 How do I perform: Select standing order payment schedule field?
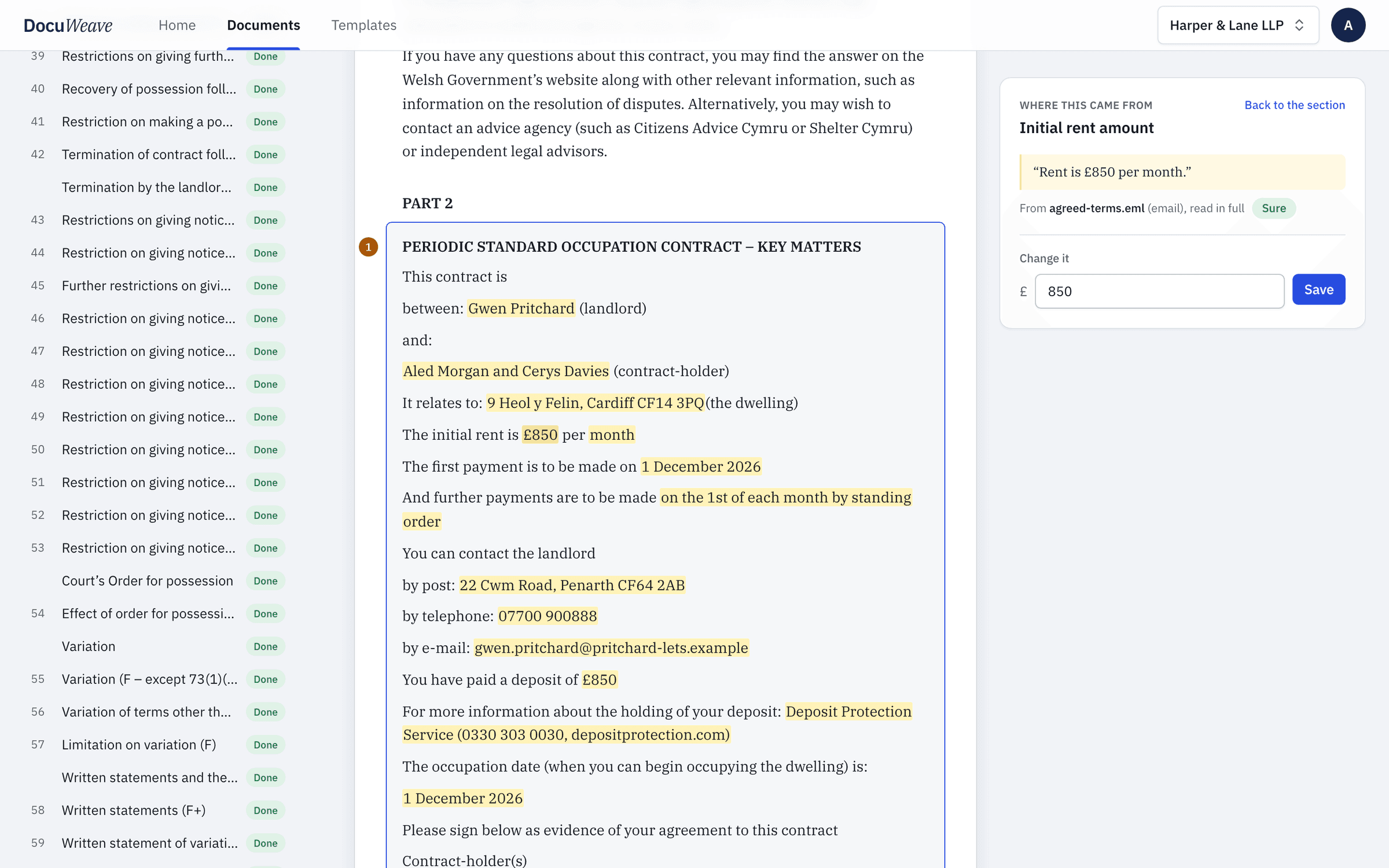(x=657, y=509)
